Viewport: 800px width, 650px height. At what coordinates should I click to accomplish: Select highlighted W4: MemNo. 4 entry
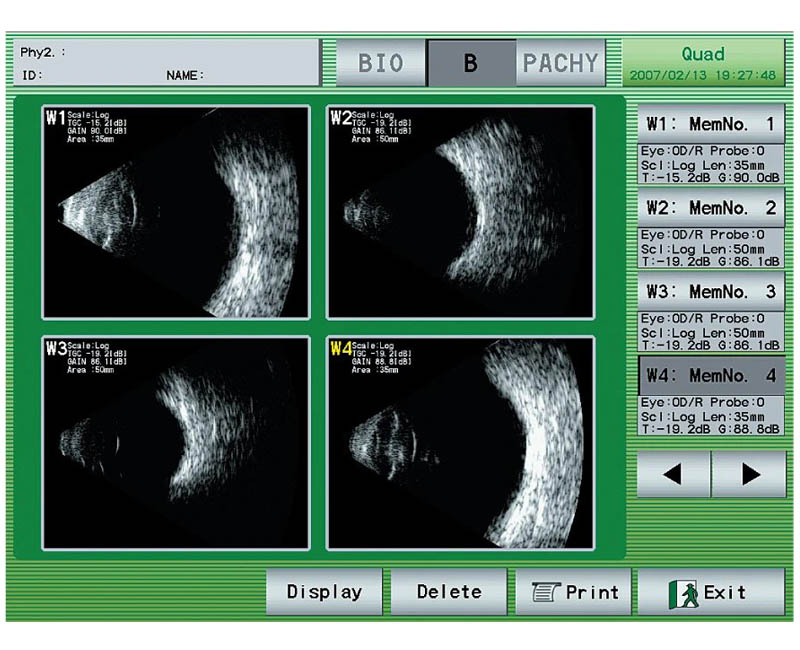click(x=710, y=377)
